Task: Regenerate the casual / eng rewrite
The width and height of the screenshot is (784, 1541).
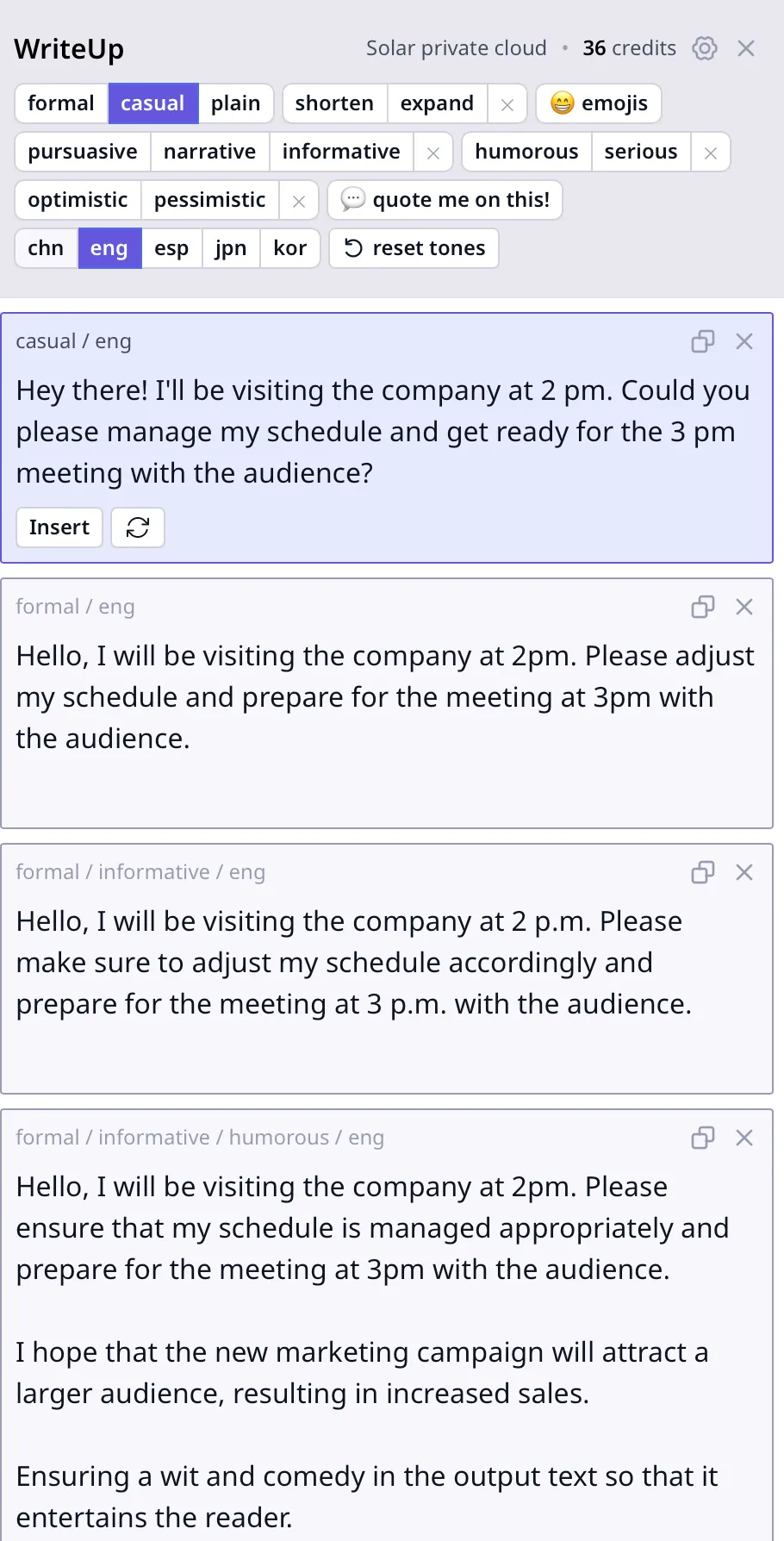Action: (138, 527)
